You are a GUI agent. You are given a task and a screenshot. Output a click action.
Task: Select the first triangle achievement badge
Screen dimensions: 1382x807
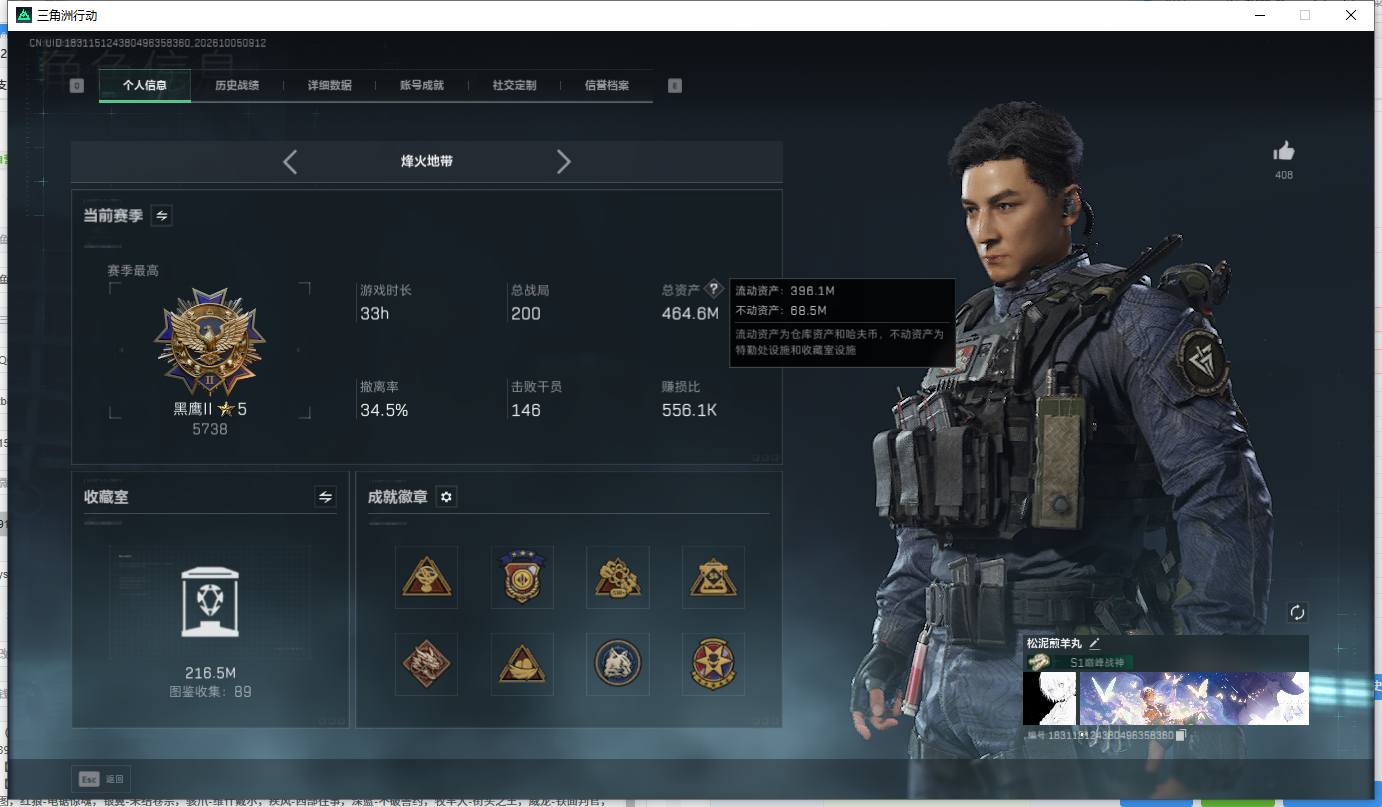pyautogui.click(x=427, y=577)
